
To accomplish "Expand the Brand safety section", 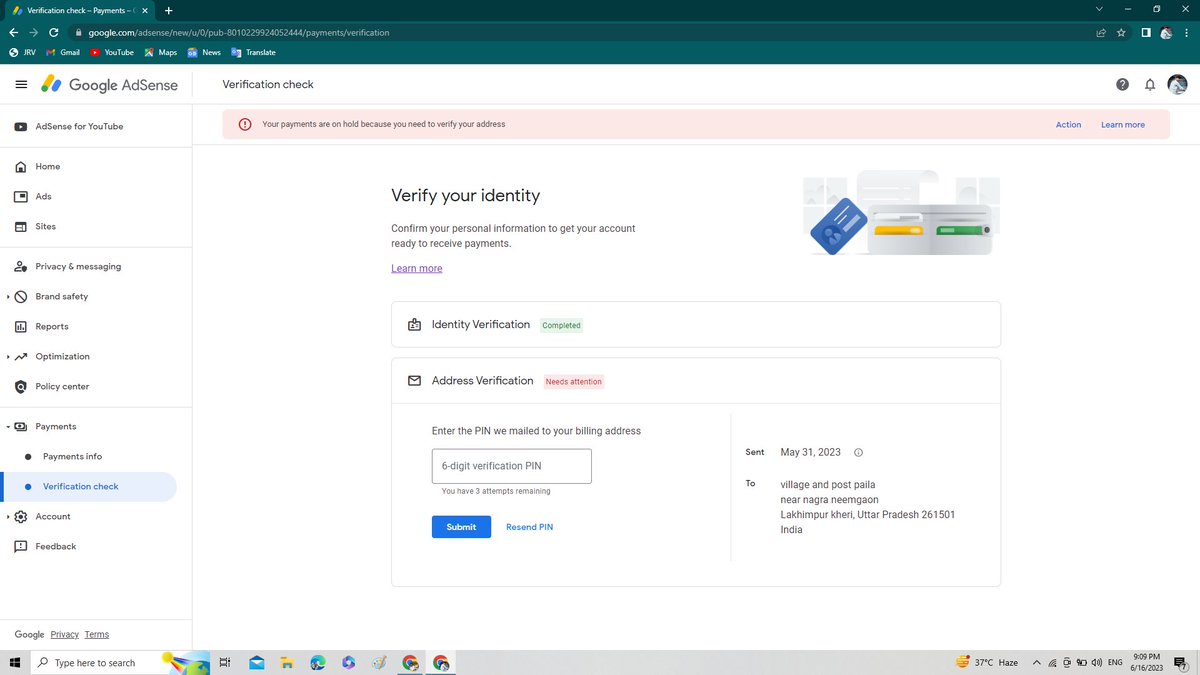I will 8,297.
